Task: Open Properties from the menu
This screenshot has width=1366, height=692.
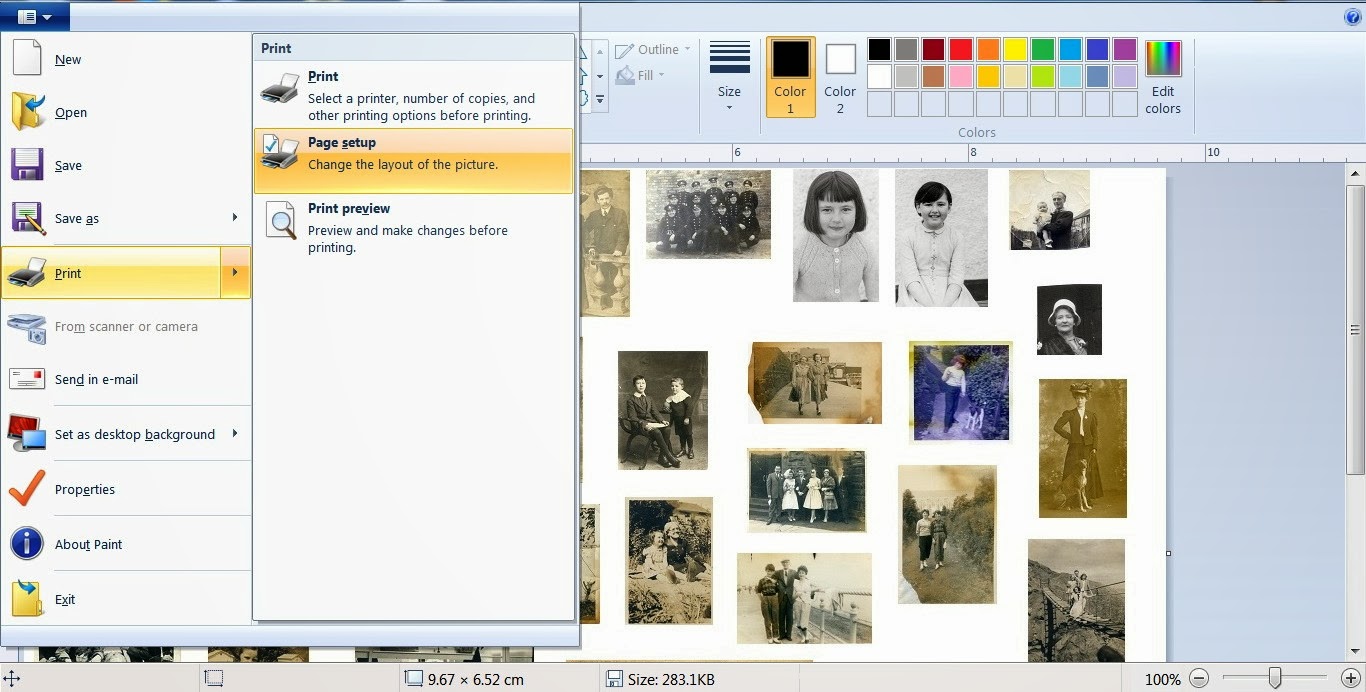Action: coord(126,489)
